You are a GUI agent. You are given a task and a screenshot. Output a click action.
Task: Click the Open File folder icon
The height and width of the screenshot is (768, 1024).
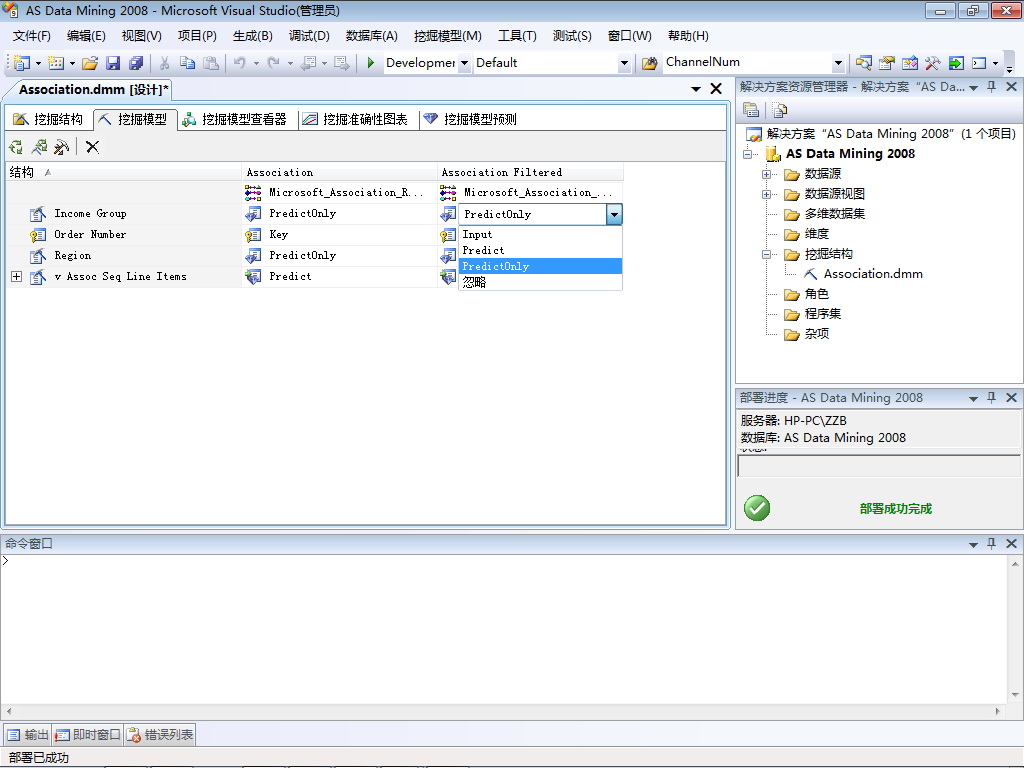click(90, 63)
